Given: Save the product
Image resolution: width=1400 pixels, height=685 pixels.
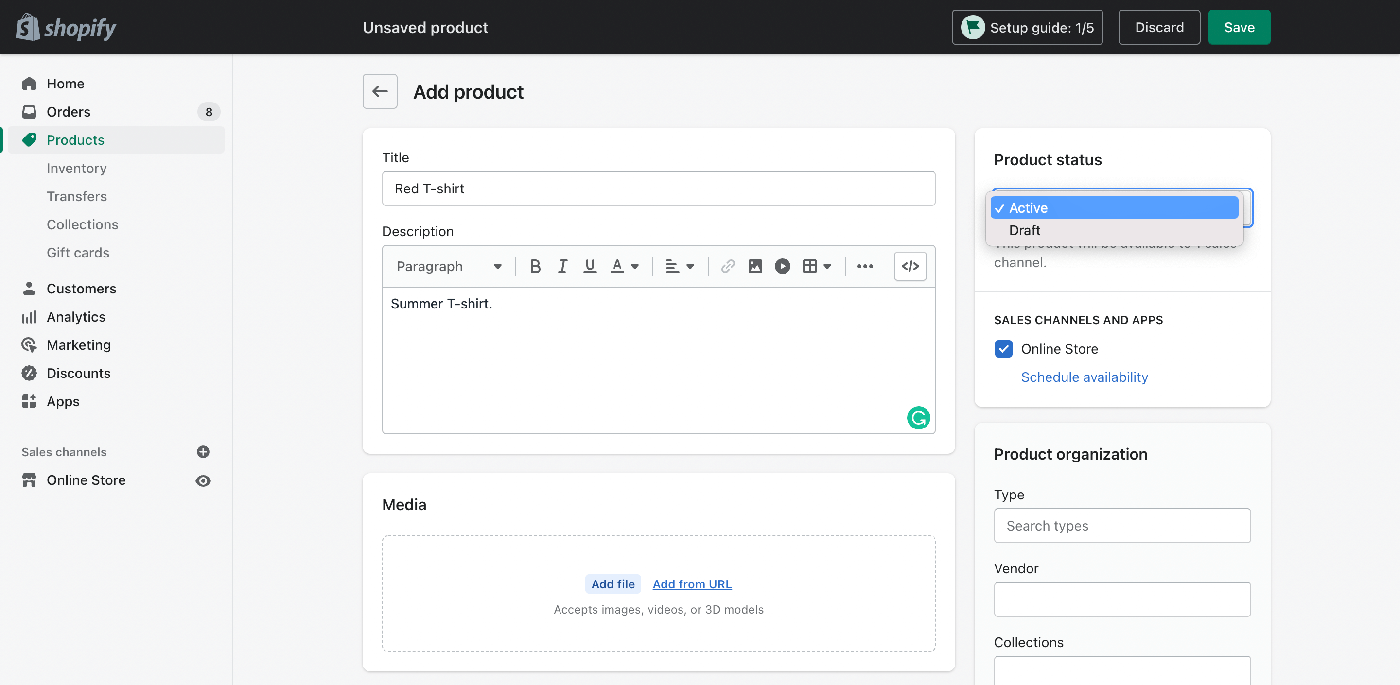Looking at the screenshot, I should (x=1239, y=27).
